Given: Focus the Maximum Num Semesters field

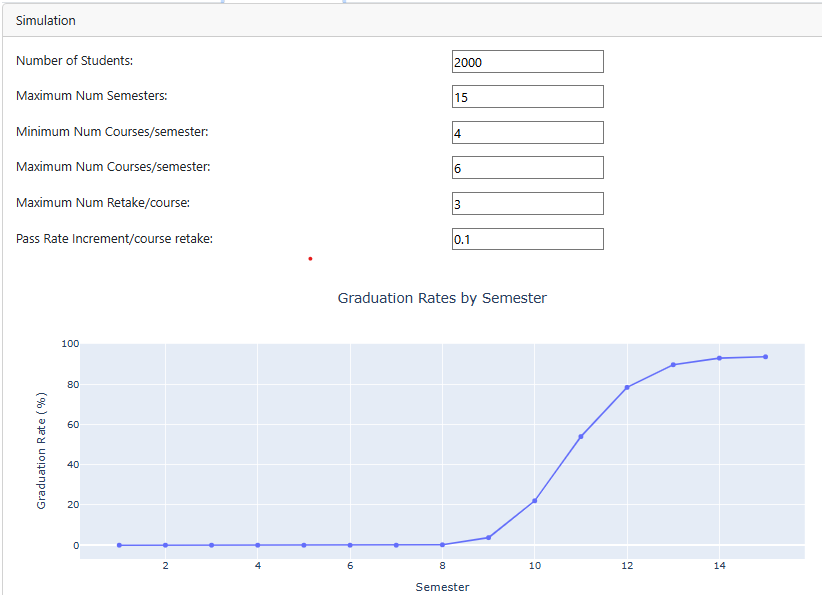Looking at the screenshot, I should click(527, 97).
